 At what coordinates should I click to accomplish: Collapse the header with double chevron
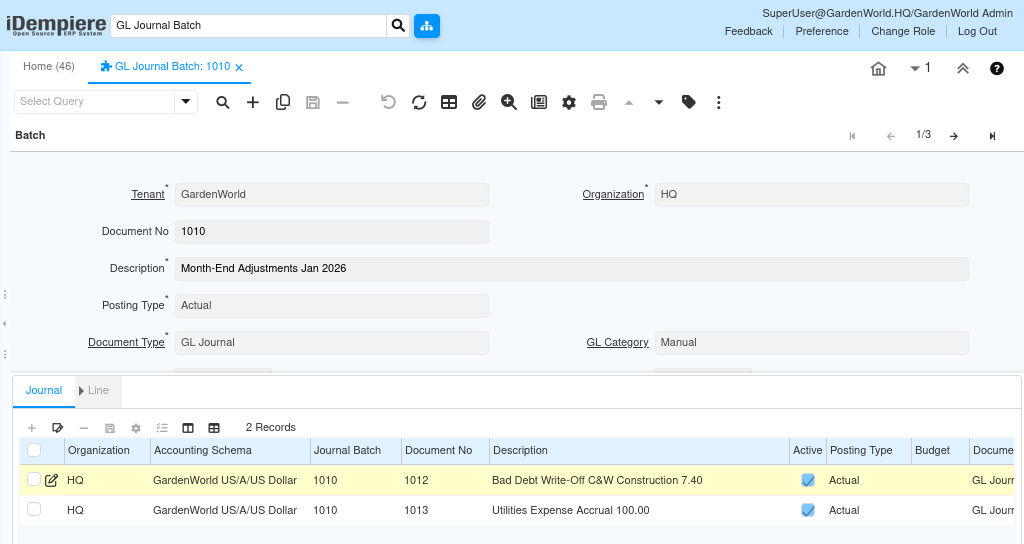(x=963, y=69)
